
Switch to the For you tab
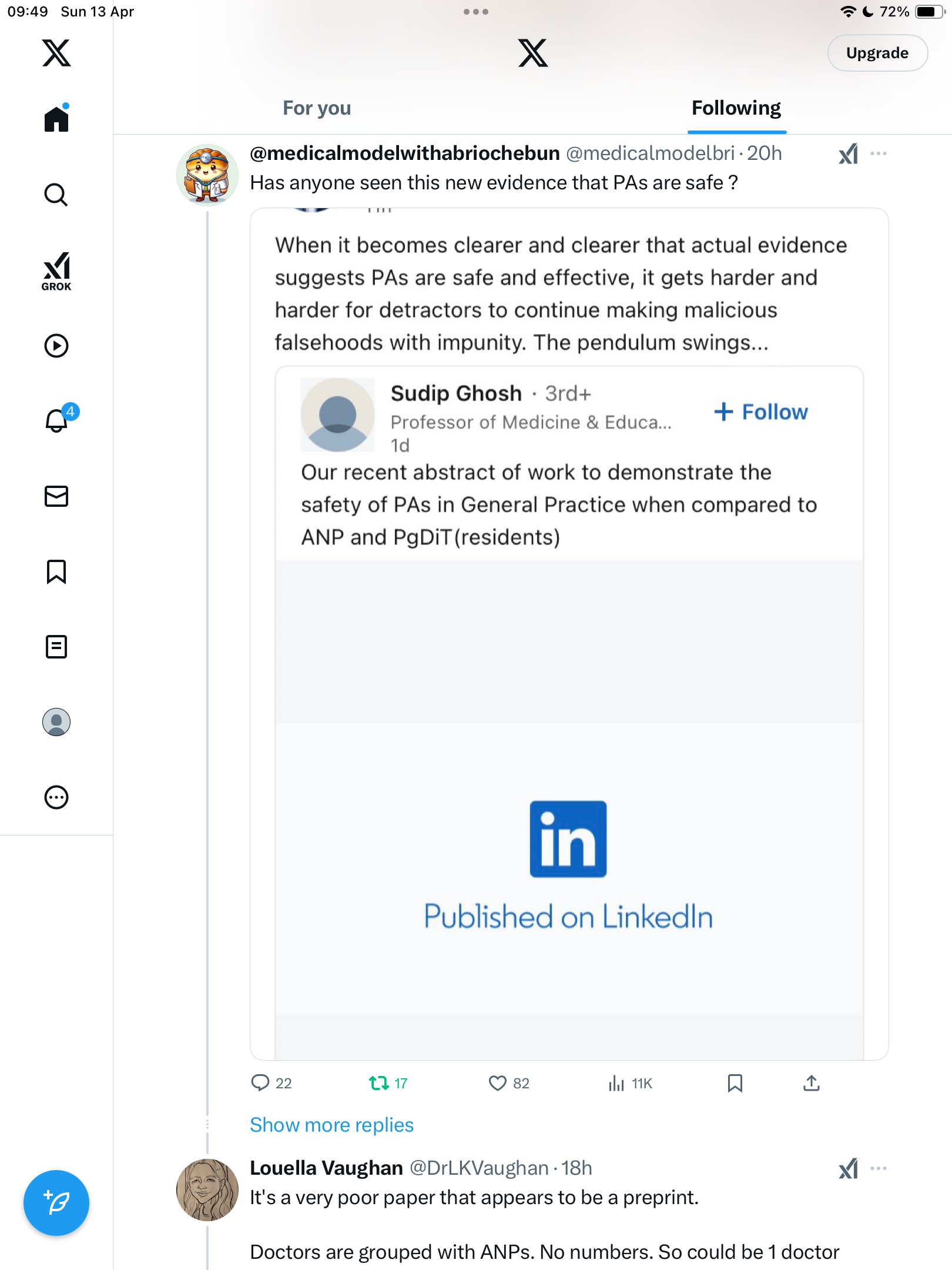pyautogui.click(x=317, y=108)
